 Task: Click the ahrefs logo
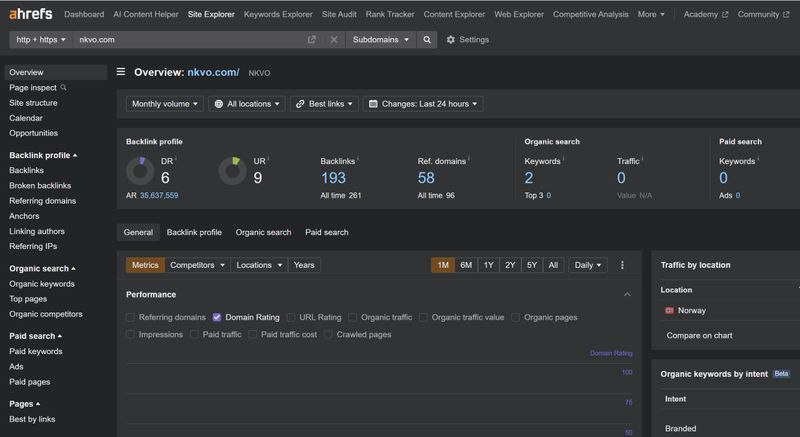[x=31, y=14]
